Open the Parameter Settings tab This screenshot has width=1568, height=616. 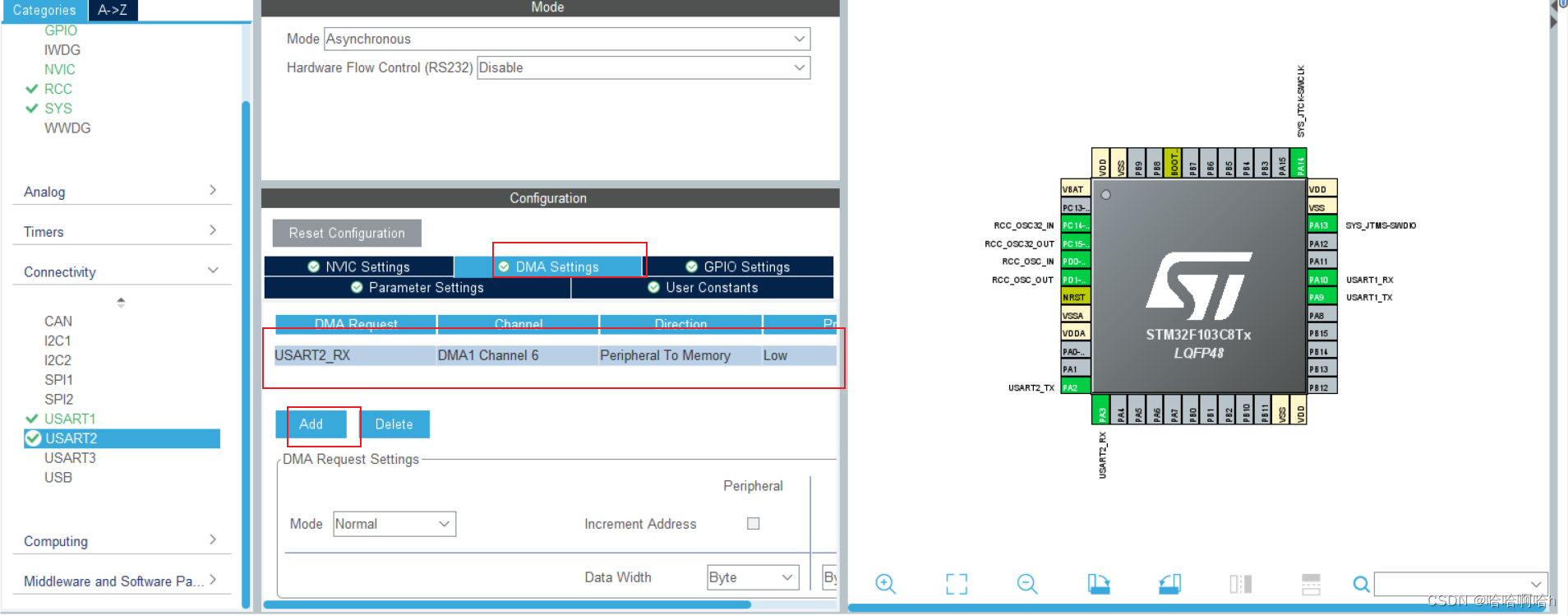[x=417, y=288]
